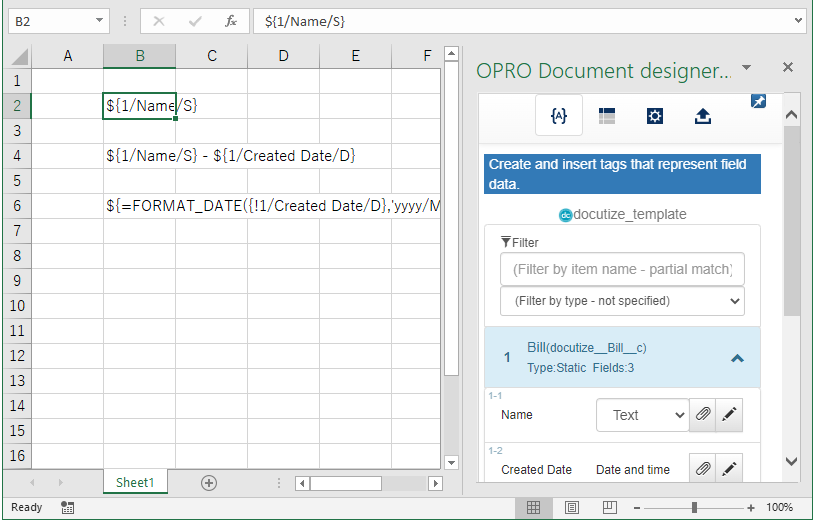Image resolution: width=816 pixels, height=524 pixels.
Task: Open the Name Box dropdown arrow
Action: (100, 21)
